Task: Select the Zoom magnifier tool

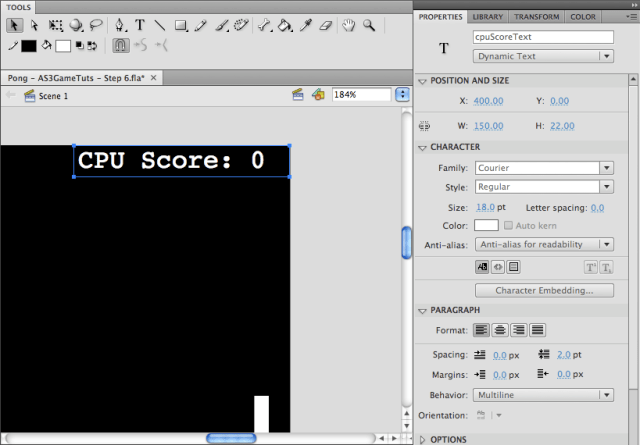Action: [x=370, y=25]
